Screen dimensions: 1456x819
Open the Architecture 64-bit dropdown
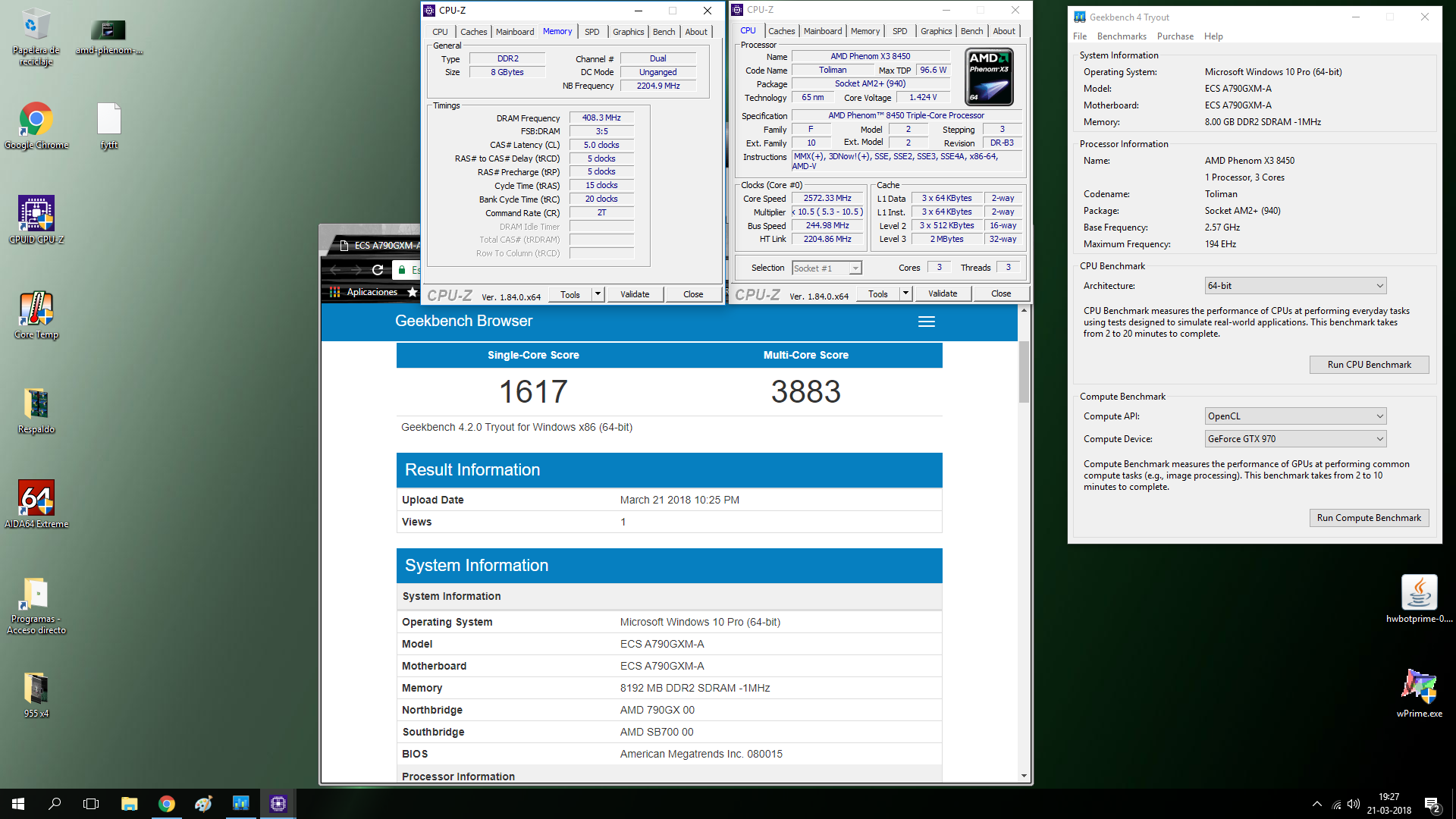pos(1295,286)
